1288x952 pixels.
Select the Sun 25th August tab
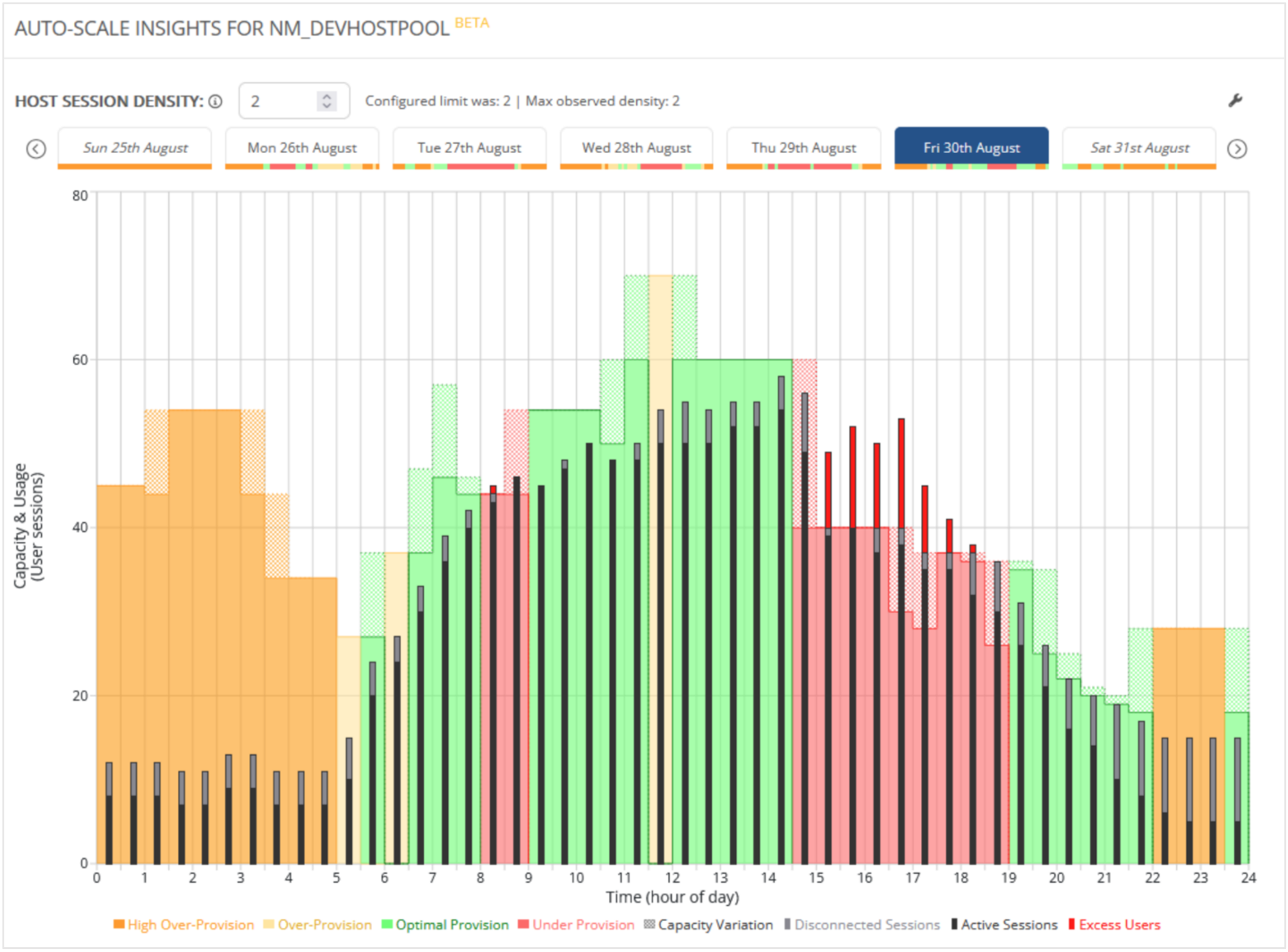coord(135,148)
